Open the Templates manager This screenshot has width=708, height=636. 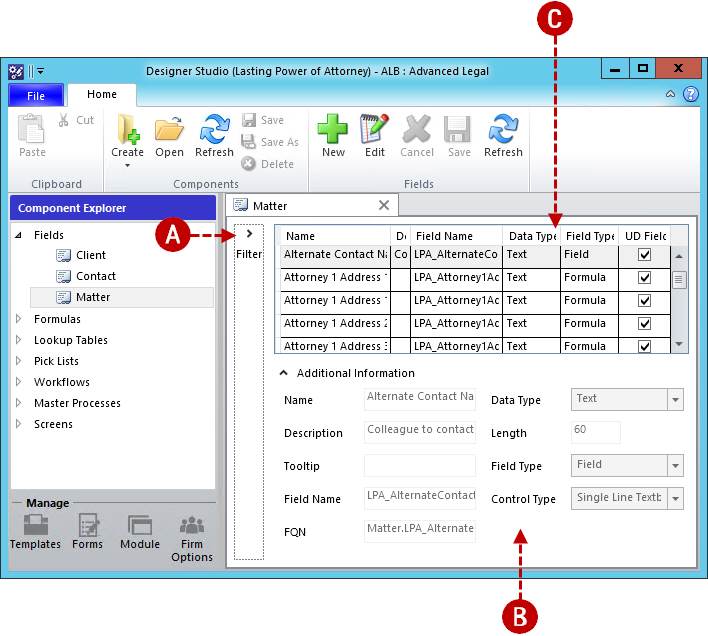[x=35, y=528]
